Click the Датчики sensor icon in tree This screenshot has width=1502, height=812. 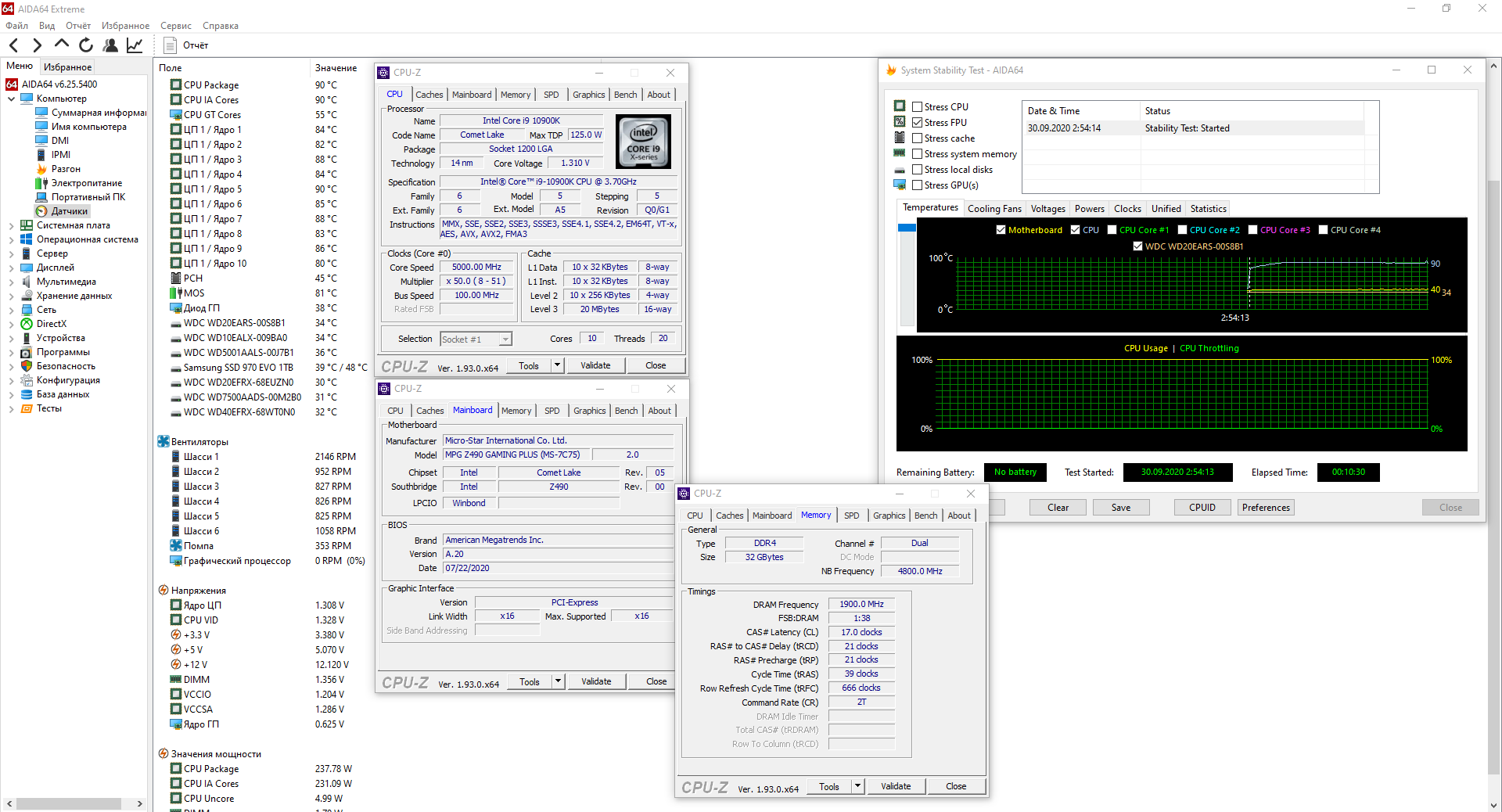tap(41, 211)
